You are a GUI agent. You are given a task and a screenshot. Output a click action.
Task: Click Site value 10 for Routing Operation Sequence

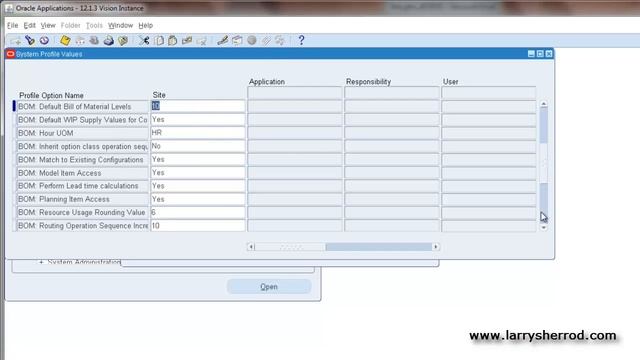pyautogui.click(x=198, y=226)
